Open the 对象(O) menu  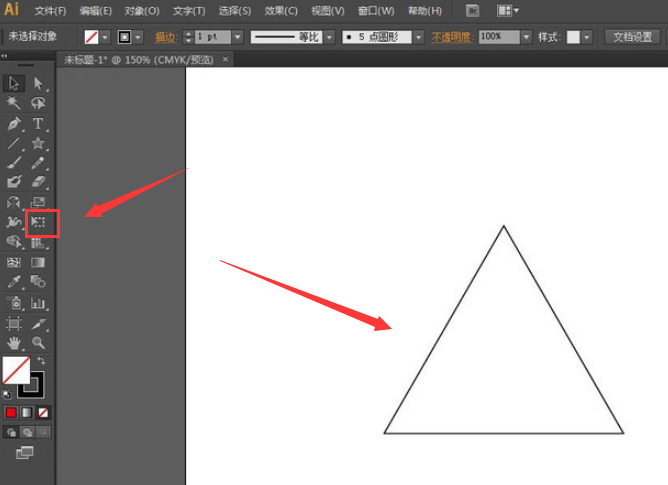point(142,11)
